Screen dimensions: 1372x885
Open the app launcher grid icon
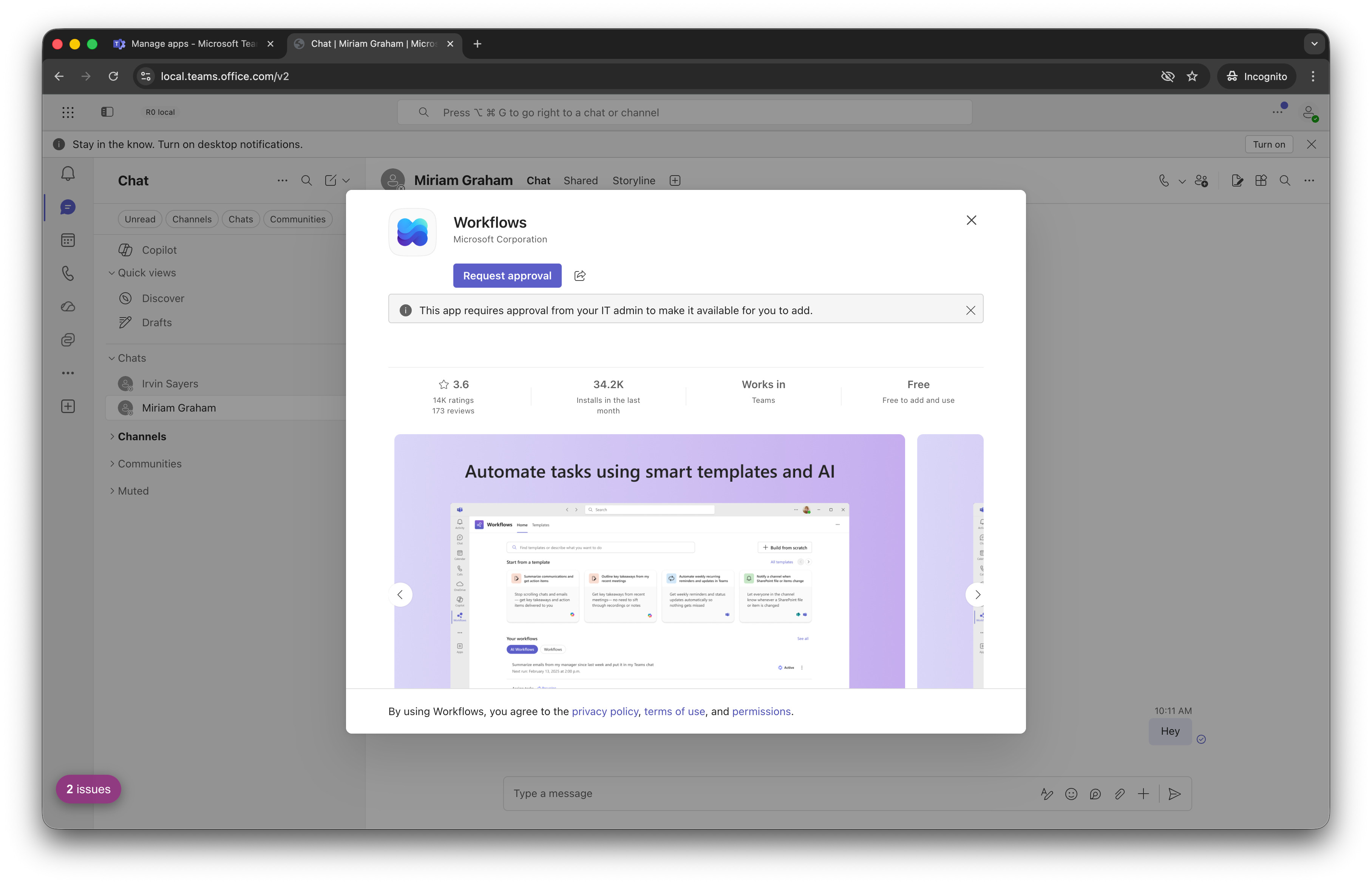(x=68, y=112)
